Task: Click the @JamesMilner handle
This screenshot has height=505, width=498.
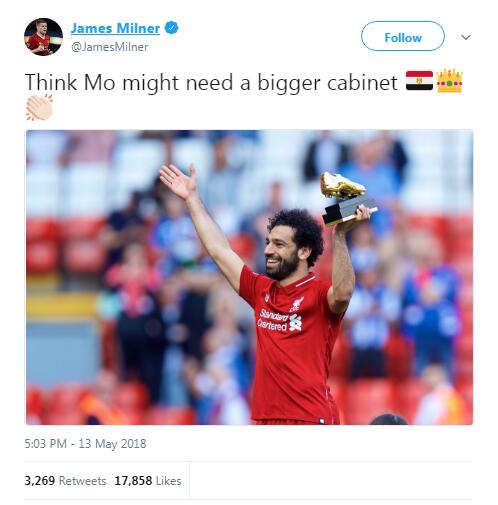Action: 110,47
